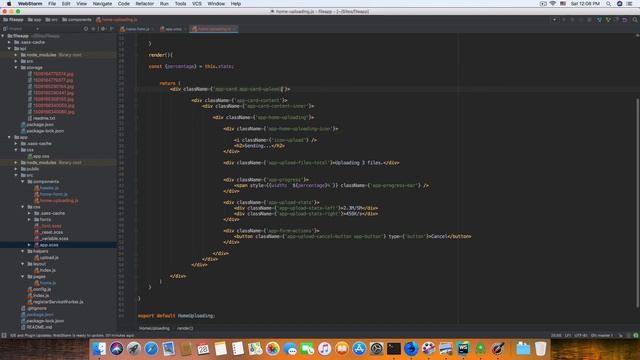Switch to the home-form.js editor tab

(136, 29)
